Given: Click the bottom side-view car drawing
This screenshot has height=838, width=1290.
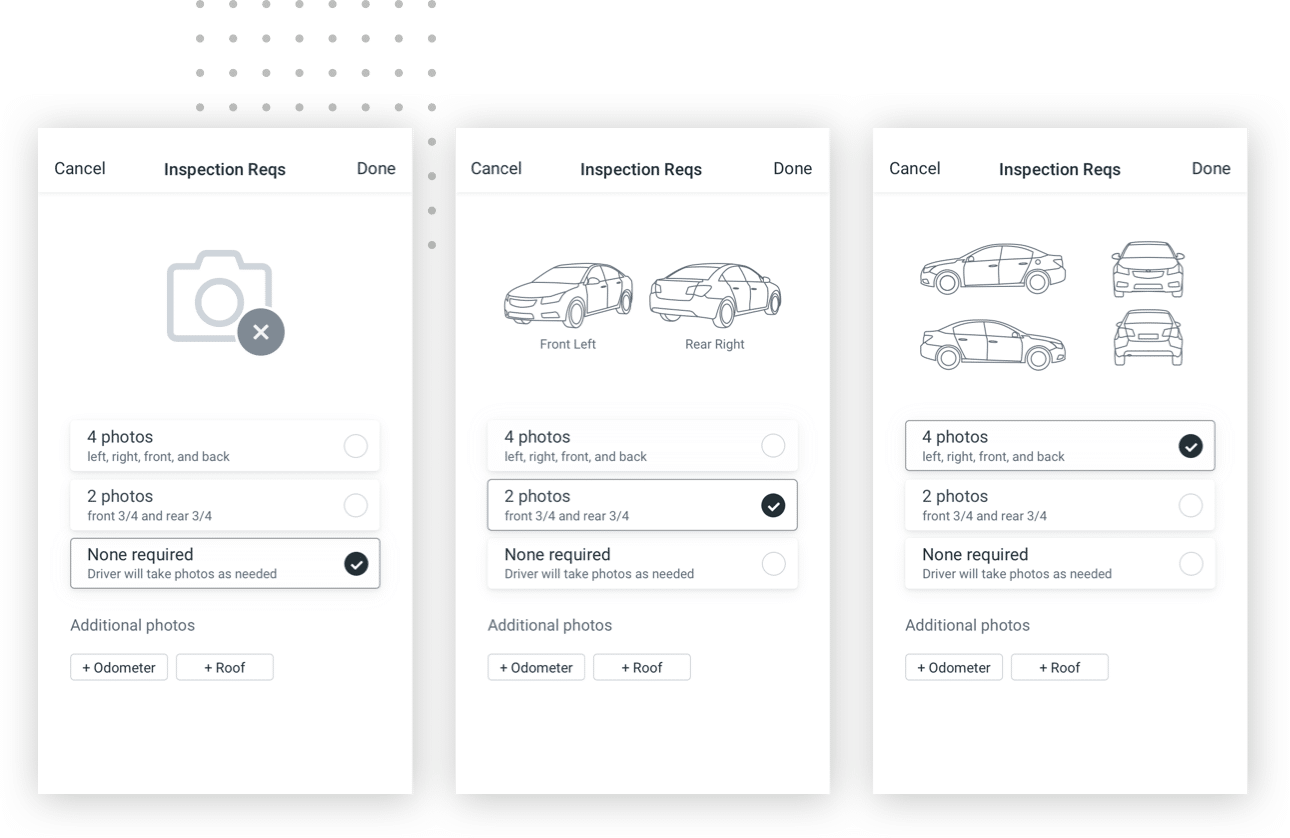Looking at the screenshot, I should (x=992, y=345).
